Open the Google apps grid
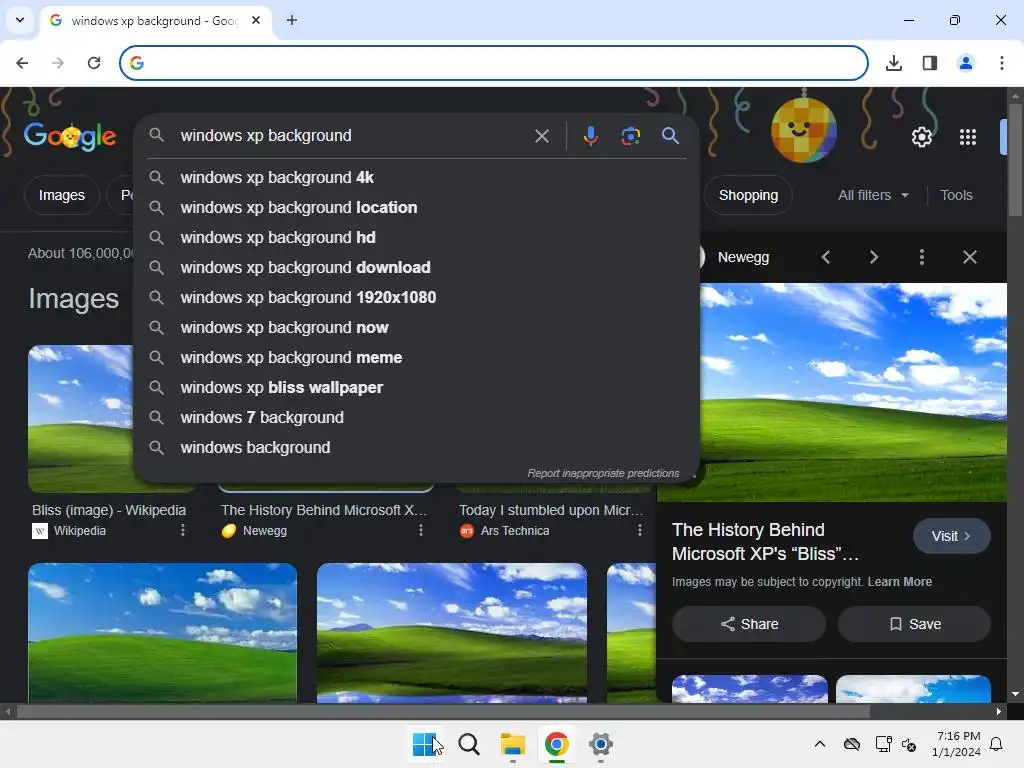 click(968, 136)
